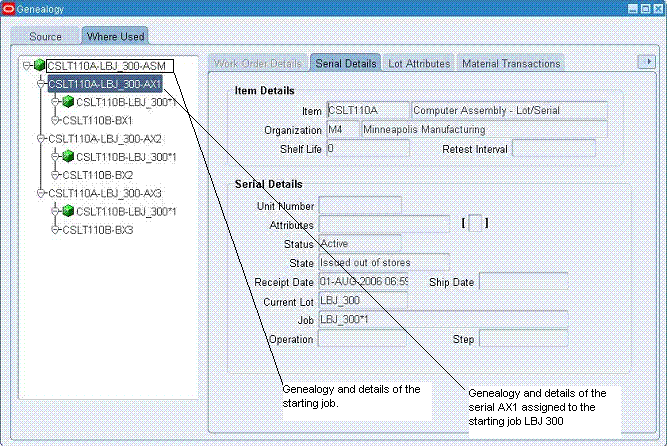Click the Shelf Life field
The image size is (667, 446).
(x=368, y=149)
